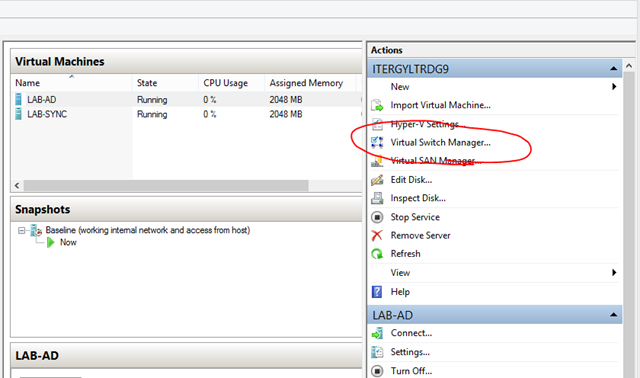Click the Import Virtual Machine icon

click(x=377, y=105)
